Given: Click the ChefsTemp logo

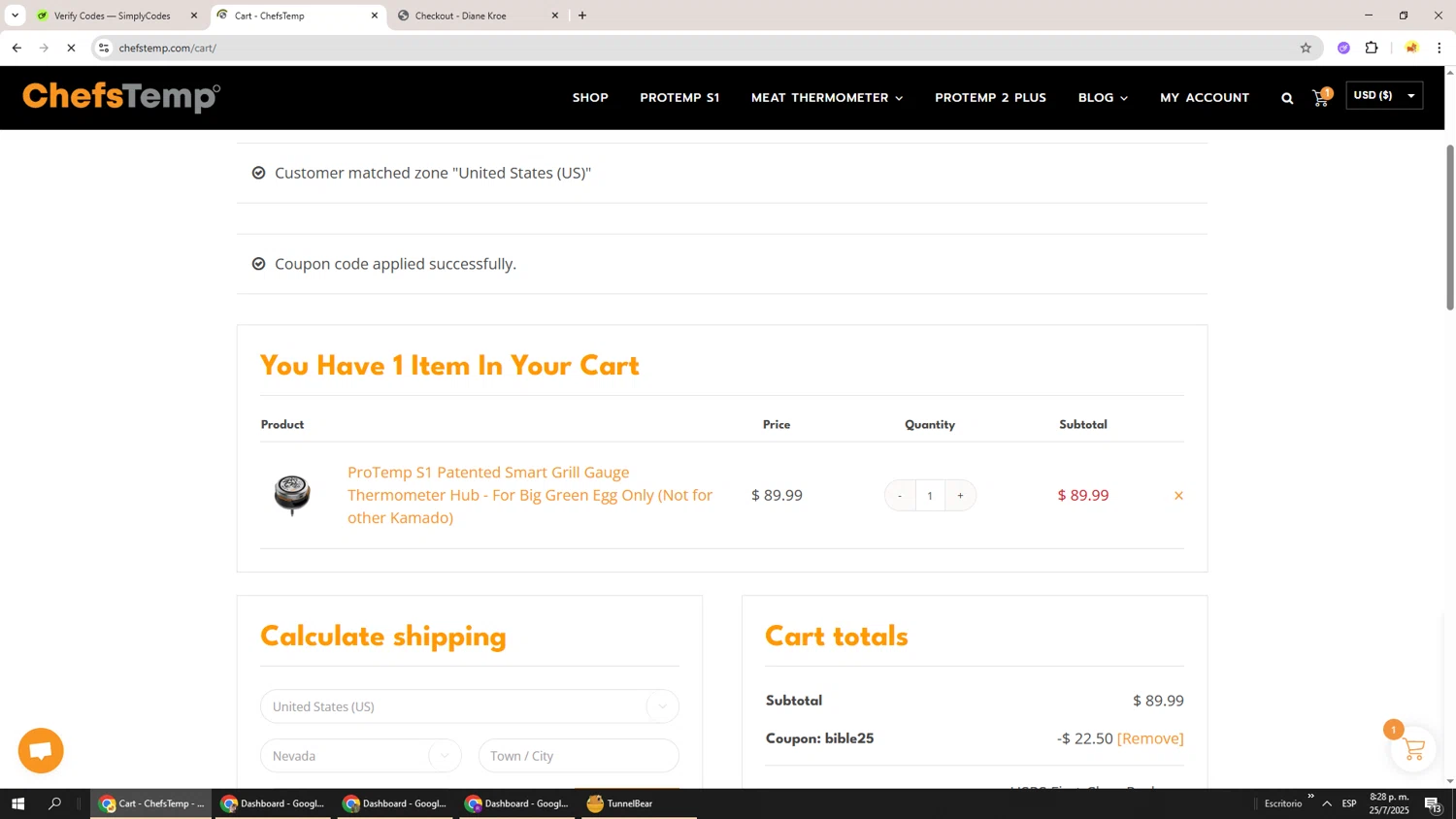Looking at the screenshot, I should [x=121, y=97].
